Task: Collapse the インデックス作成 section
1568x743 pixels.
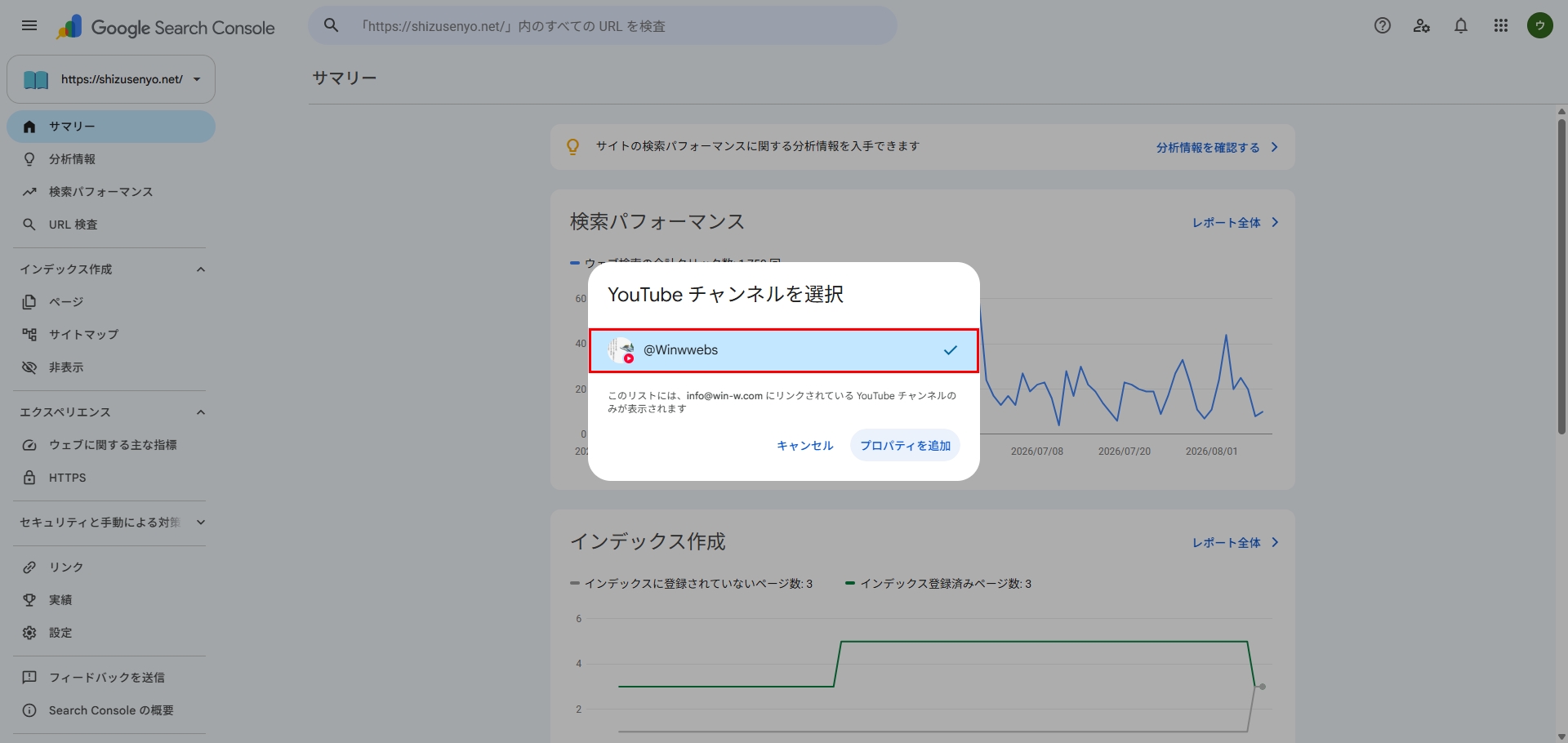Action: (x=201, y=269)
